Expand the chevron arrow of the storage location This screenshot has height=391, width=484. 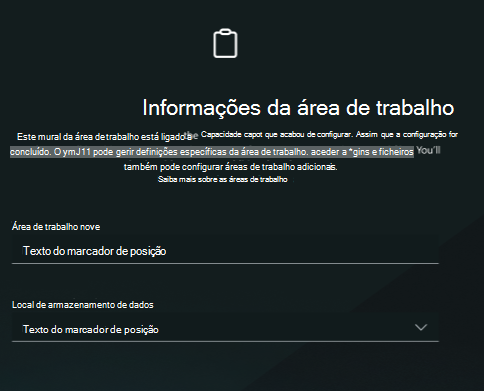point(421,327)
